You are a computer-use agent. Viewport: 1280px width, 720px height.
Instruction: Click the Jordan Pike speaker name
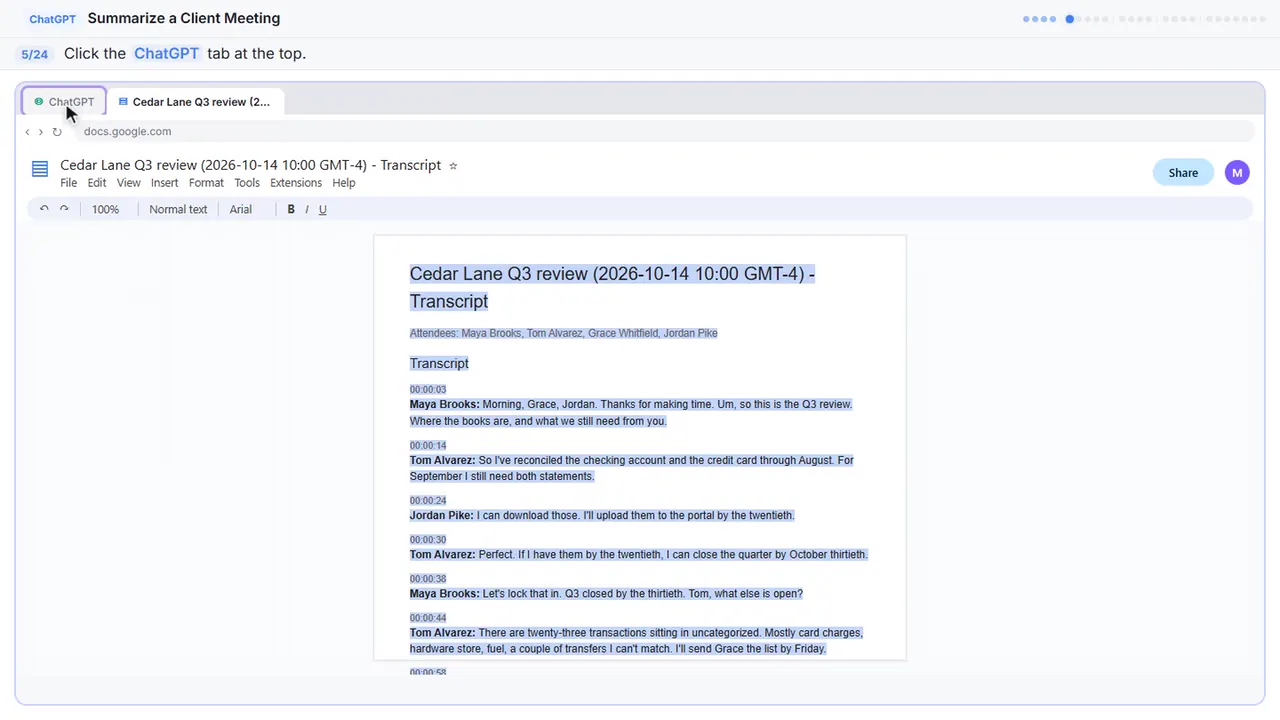tap(441, 516)
